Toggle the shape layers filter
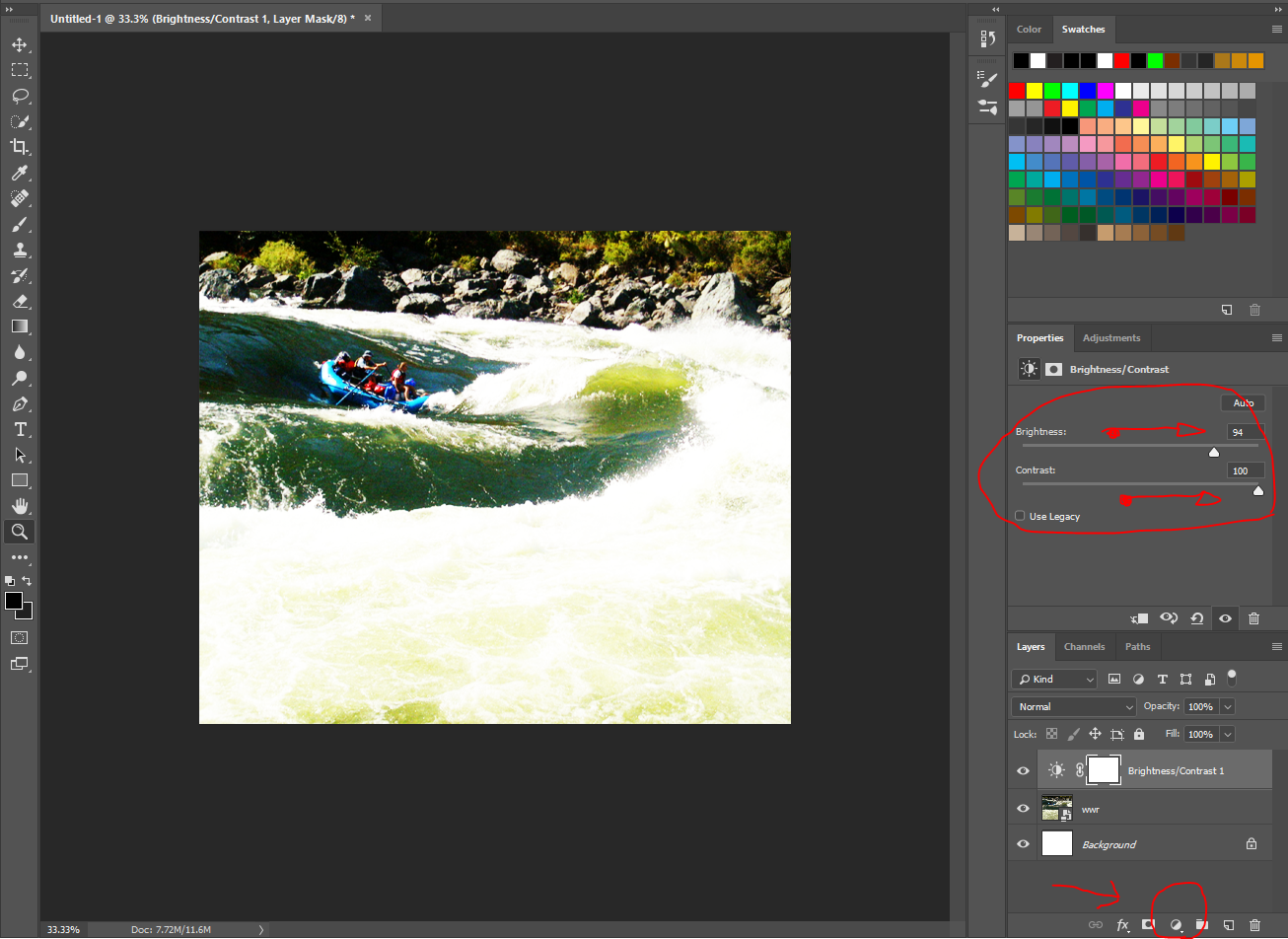This screenshot has height=939, width=1288. point(1185,679)
